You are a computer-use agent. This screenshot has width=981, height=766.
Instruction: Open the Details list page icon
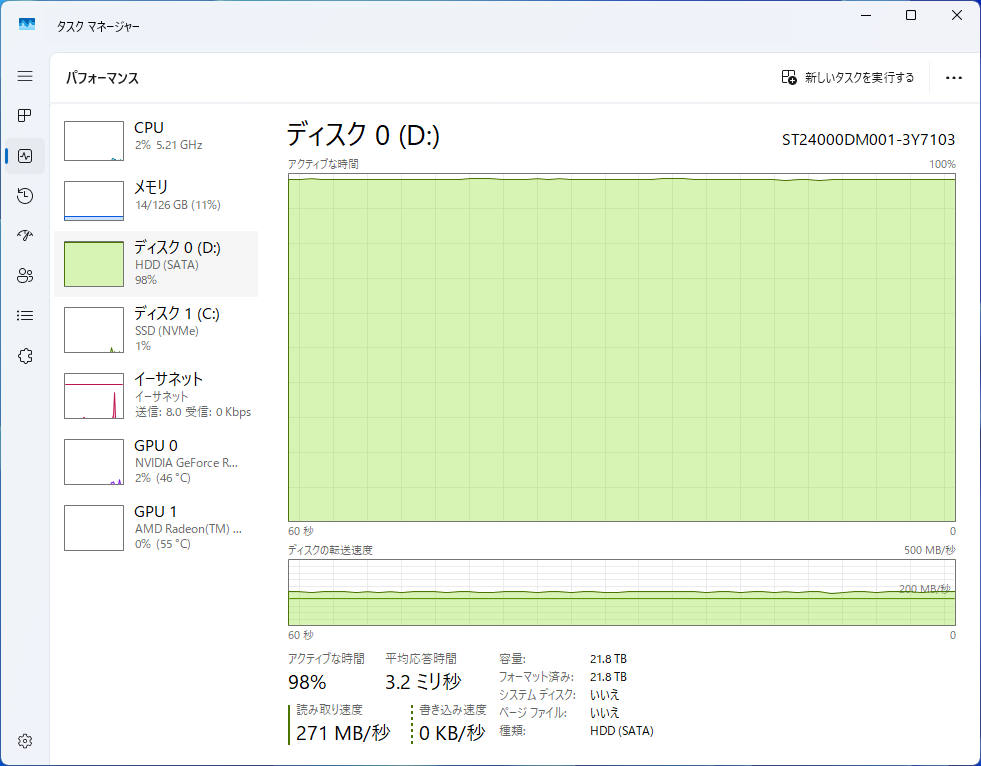tap(25, 316)
